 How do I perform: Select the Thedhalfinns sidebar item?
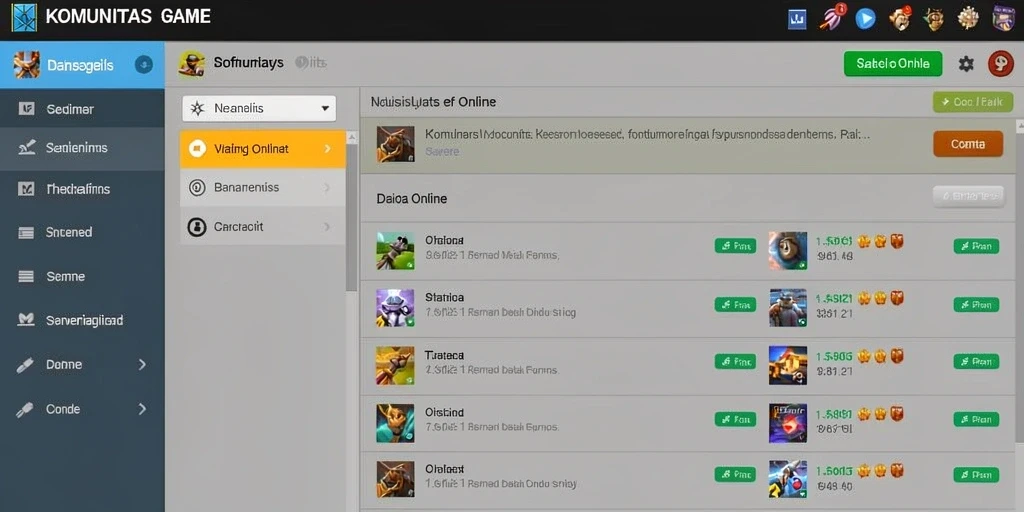point(82,189)
